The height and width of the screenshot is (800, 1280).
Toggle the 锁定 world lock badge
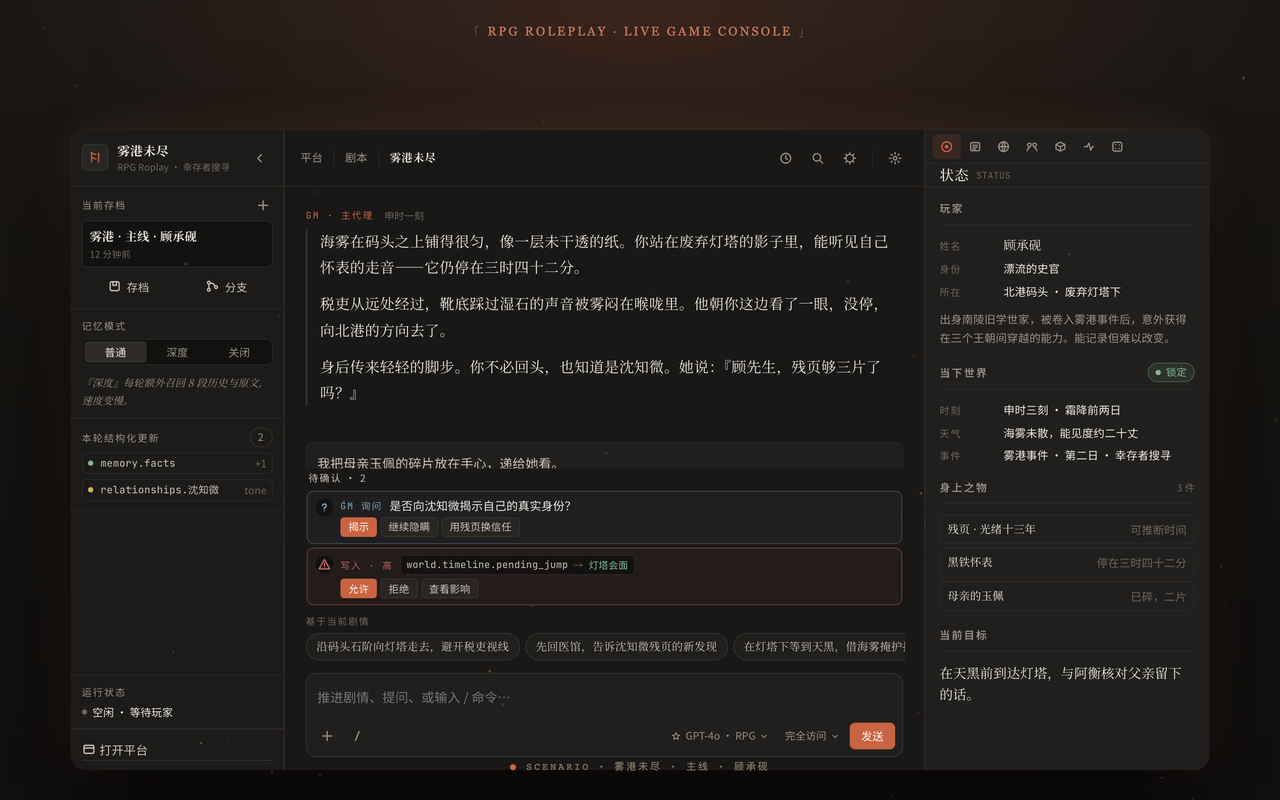click(1171, 373)
